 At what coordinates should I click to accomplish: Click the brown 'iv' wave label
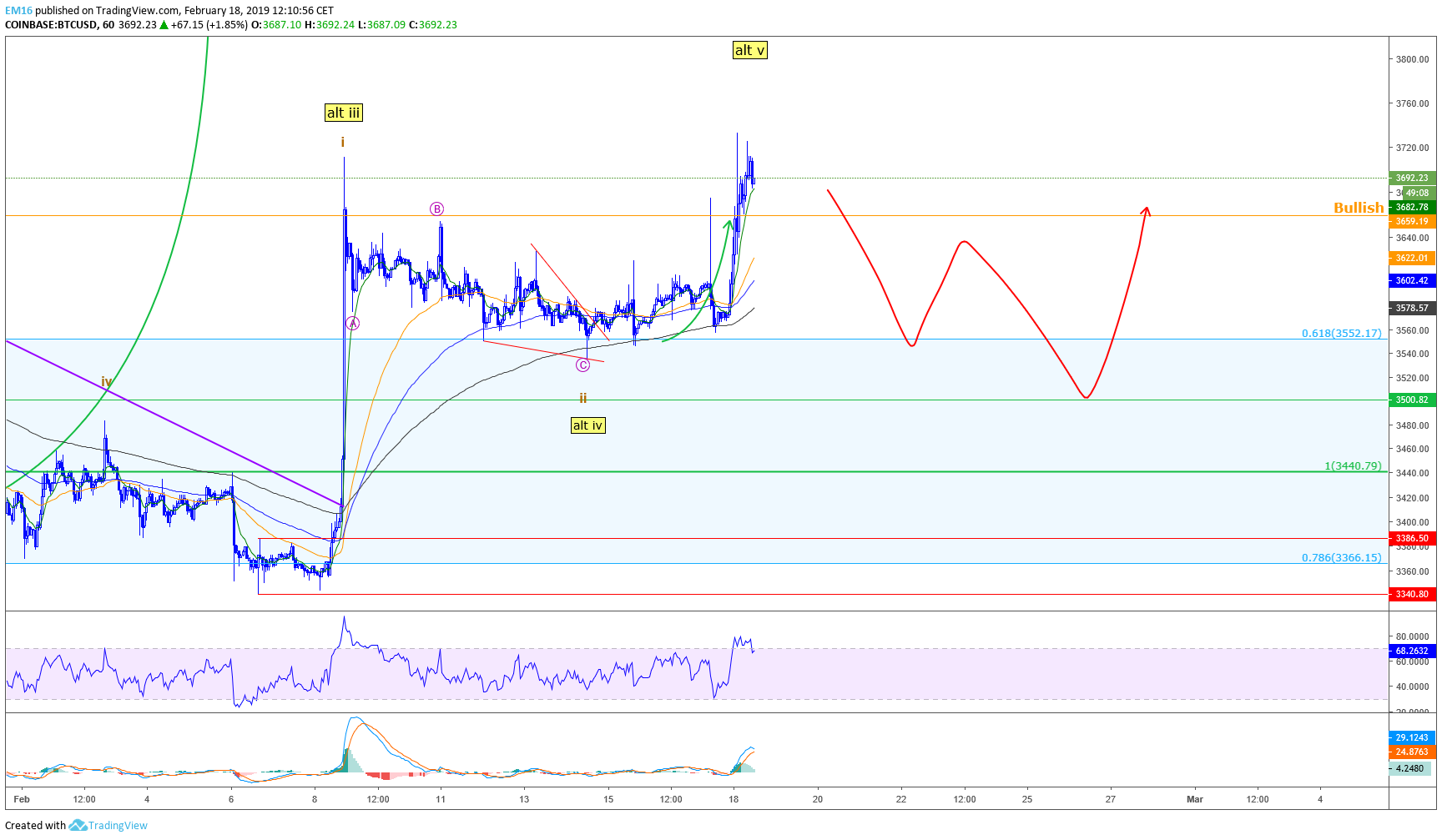coord(107,382)
